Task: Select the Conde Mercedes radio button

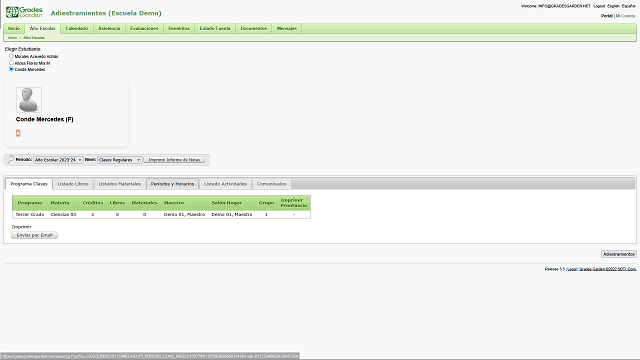Action: point(11,69)
